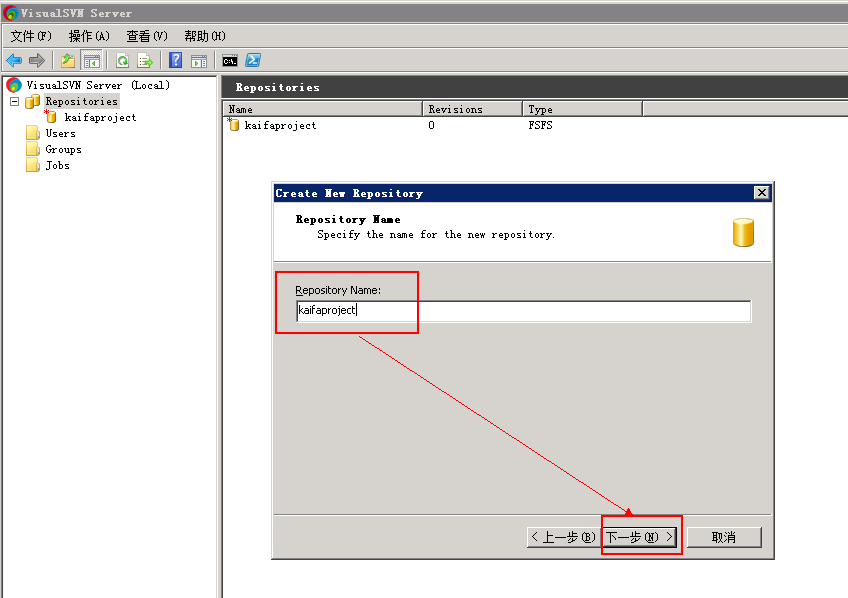Click 'Specify the name for the new repository' text
This screenshot has width=848, height=598.
[x=436, y=234]
